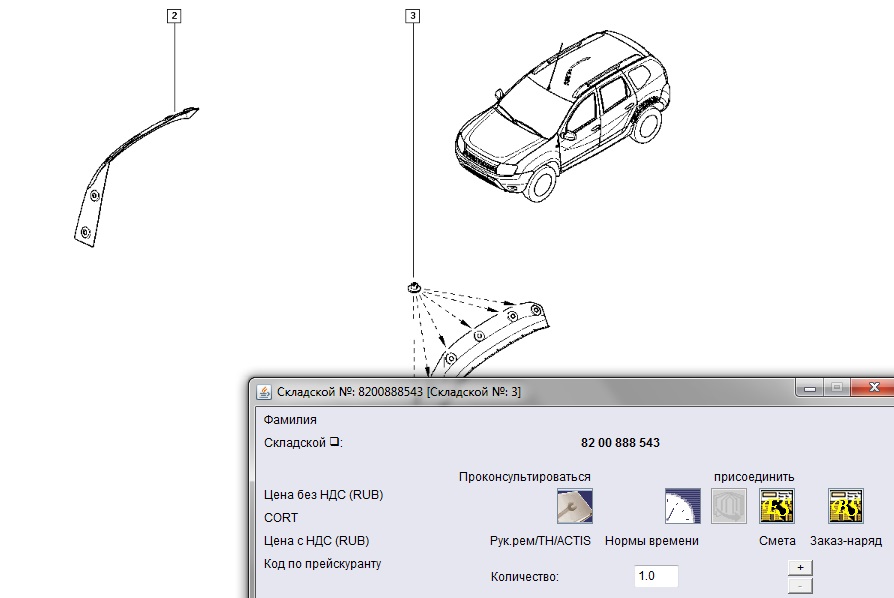The image size is (894, 598).
Task: Open the Заказ-наряд work order icon
Action: [845, 506]
